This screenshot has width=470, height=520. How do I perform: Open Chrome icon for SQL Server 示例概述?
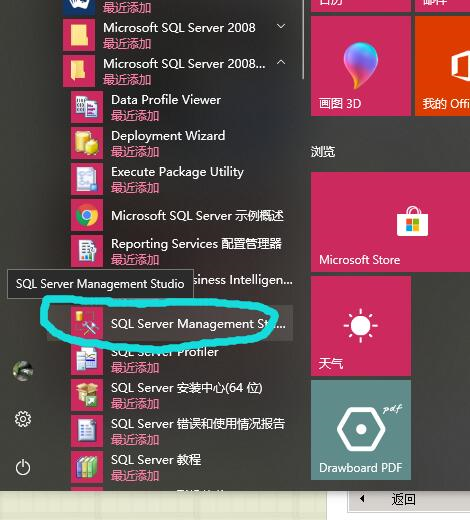pos(87,215)
